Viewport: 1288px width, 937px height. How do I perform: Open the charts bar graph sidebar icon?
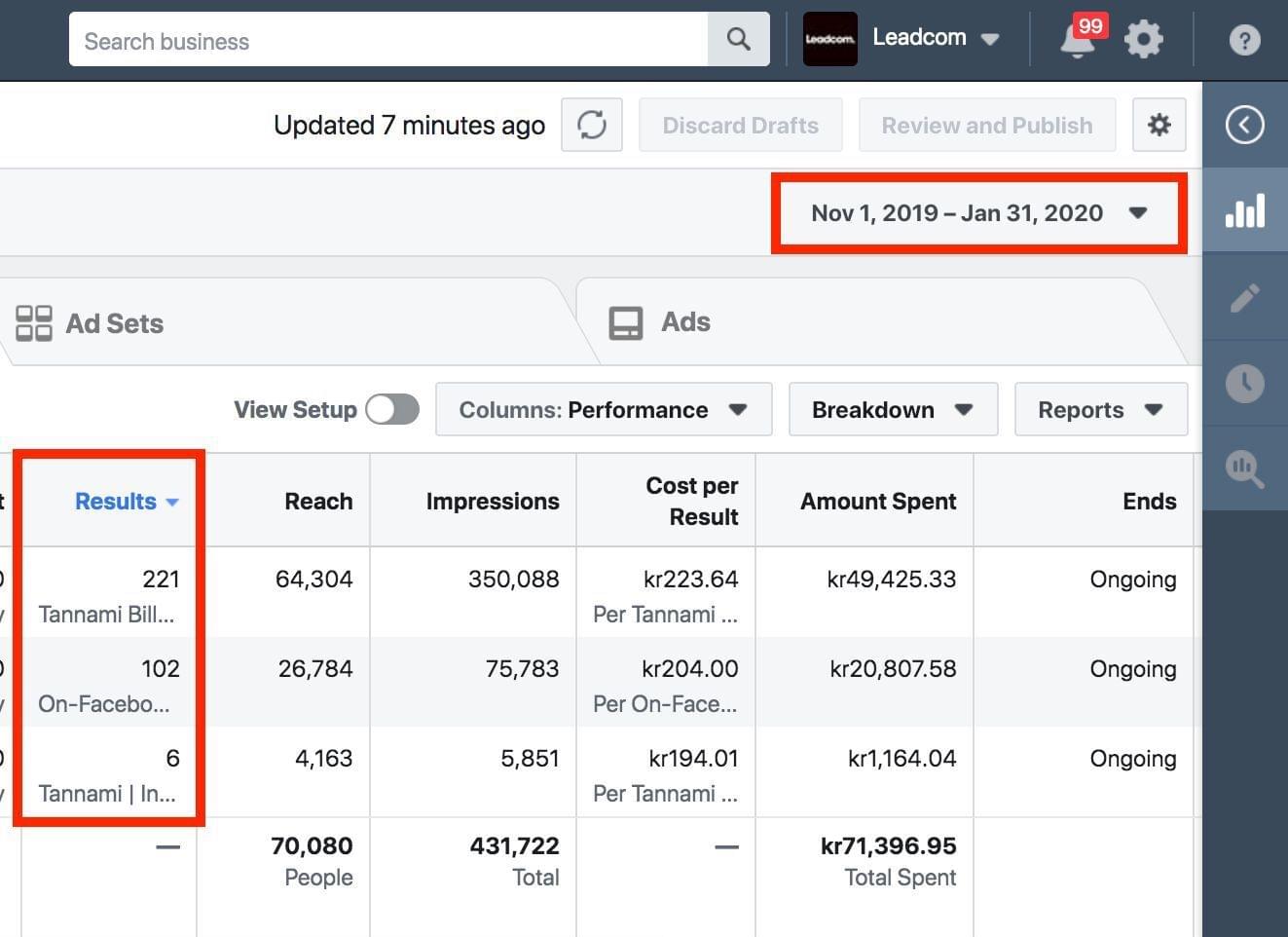click(x=1245, y=210)
